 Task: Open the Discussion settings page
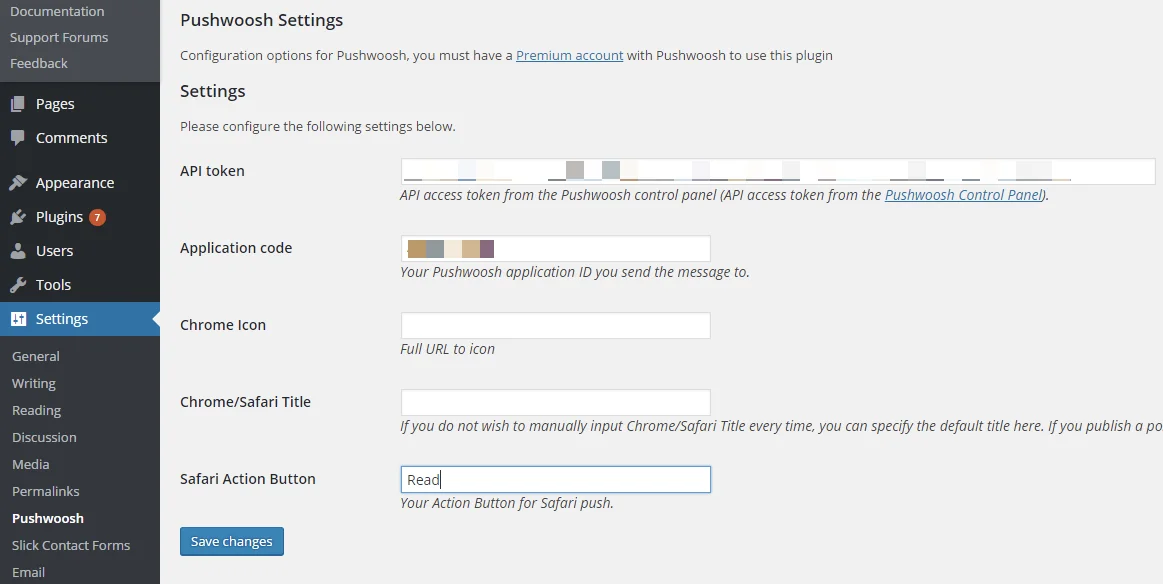point(44,437)
